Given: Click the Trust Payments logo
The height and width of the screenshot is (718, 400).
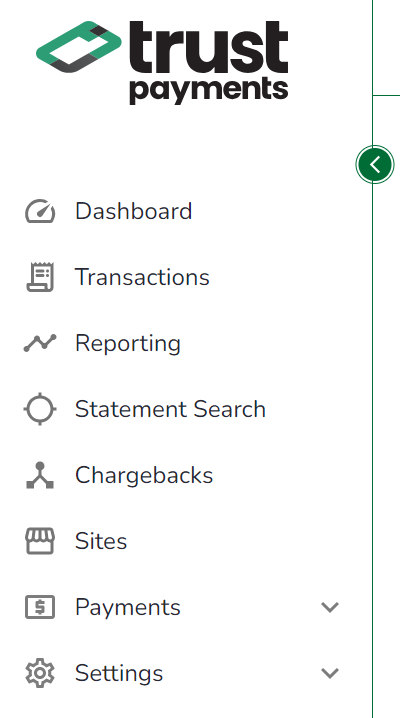Looking at the screenshot, I should (x=162, y=63).
